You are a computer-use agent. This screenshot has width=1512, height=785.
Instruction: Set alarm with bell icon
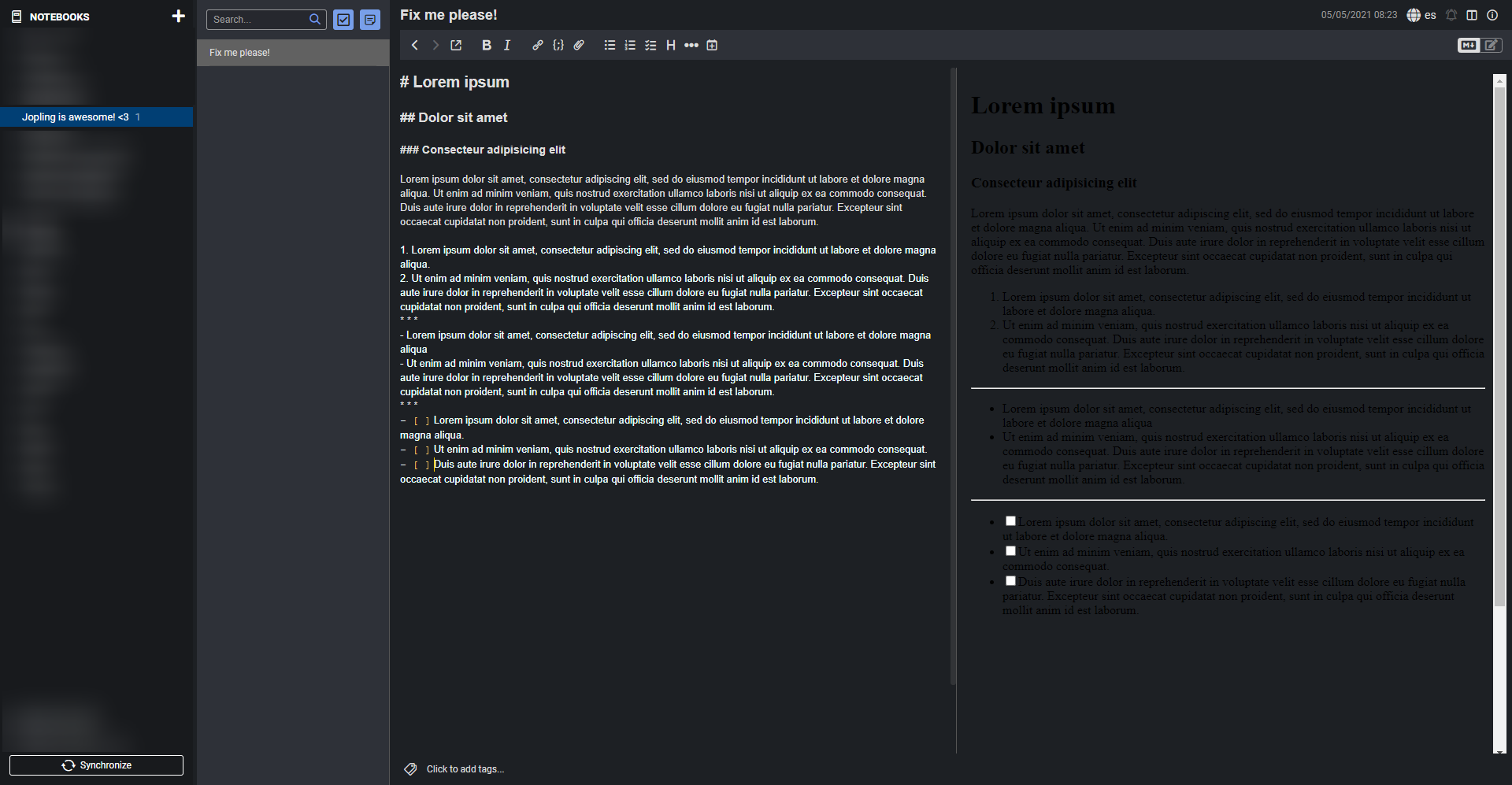[1451, 15]
